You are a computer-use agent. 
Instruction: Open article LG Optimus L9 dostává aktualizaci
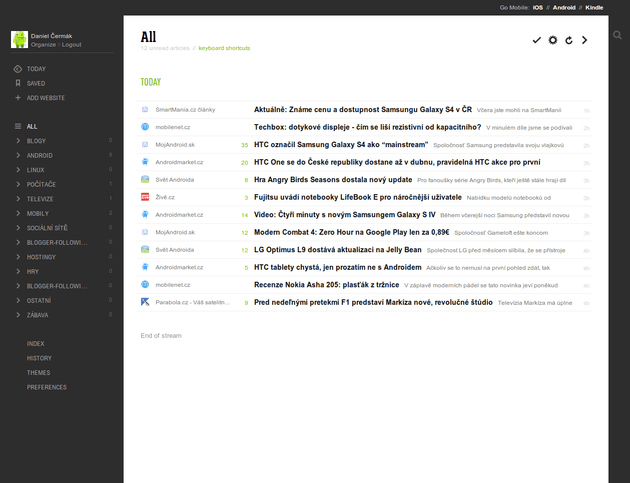[338, 250]
